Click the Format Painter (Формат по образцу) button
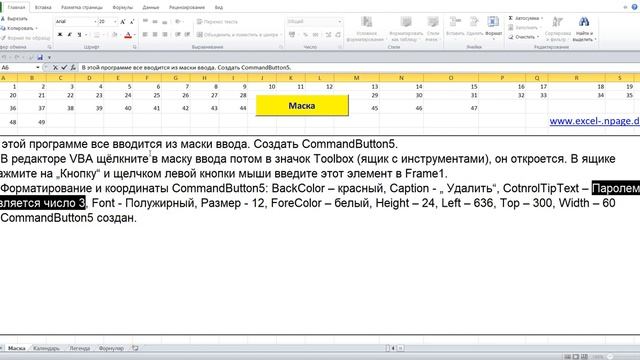This screenshot has width=640, height=360. click(25, 38)
